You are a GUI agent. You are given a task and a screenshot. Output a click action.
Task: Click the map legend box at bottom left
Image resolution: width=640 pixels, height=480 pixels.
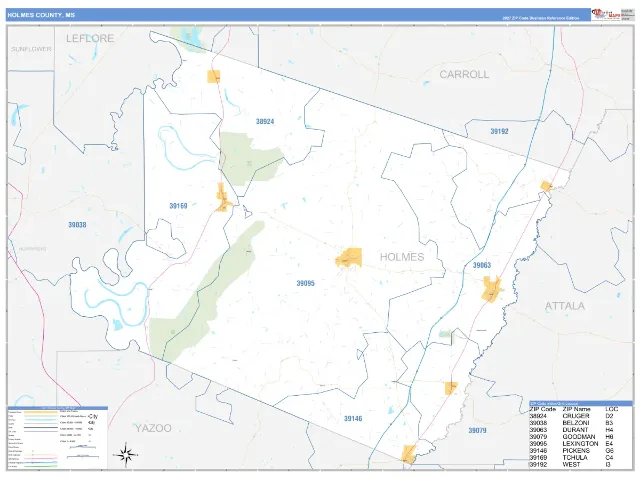click(58, 437)
